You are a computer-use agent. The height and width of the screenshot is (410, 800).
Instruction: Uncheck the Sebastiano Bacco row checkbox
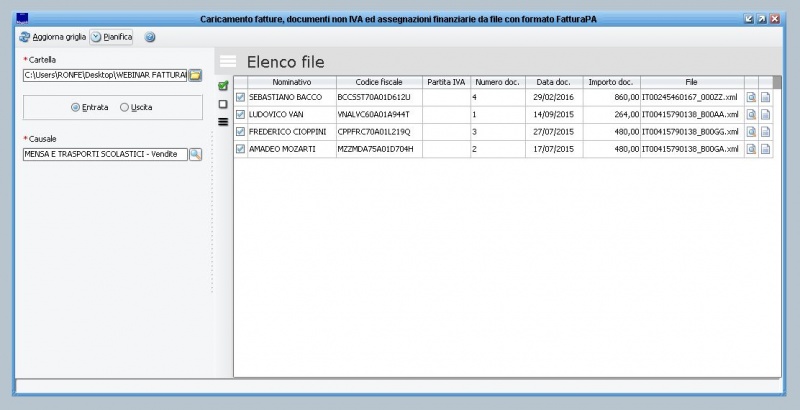pos(240,98)
